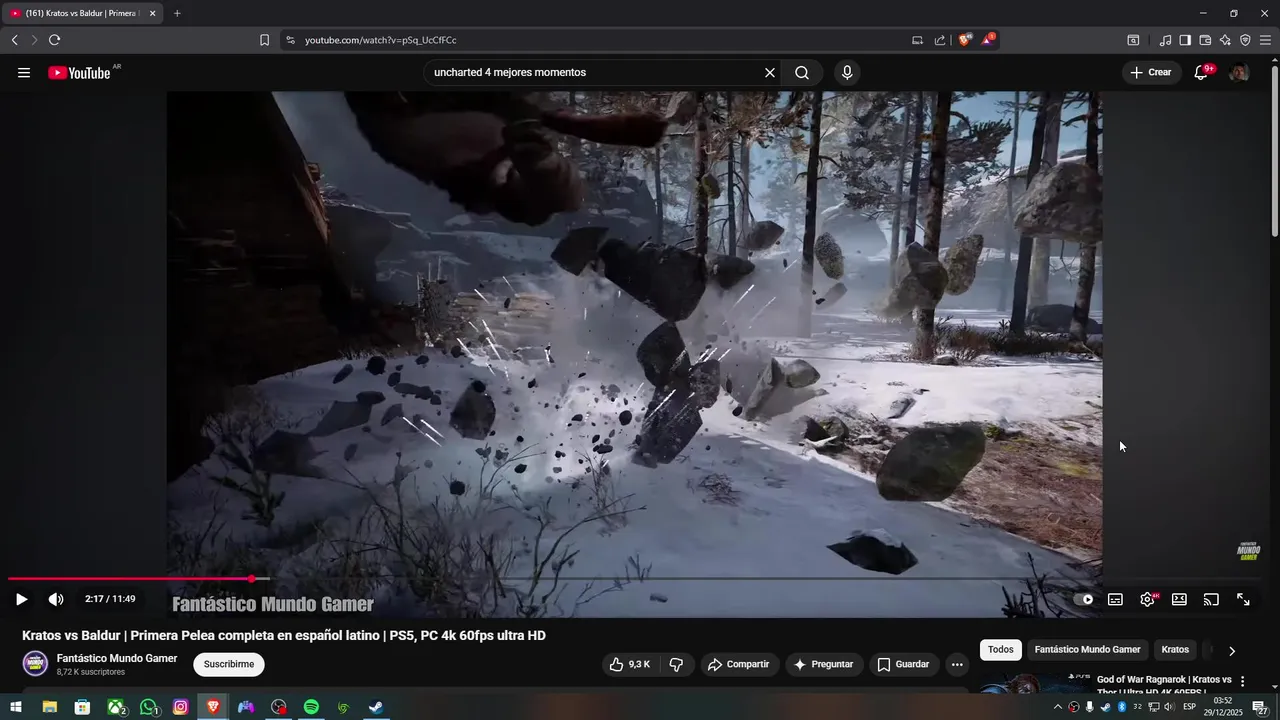Reload the page
Screen dimensions: 1280x720
(54, 40)
